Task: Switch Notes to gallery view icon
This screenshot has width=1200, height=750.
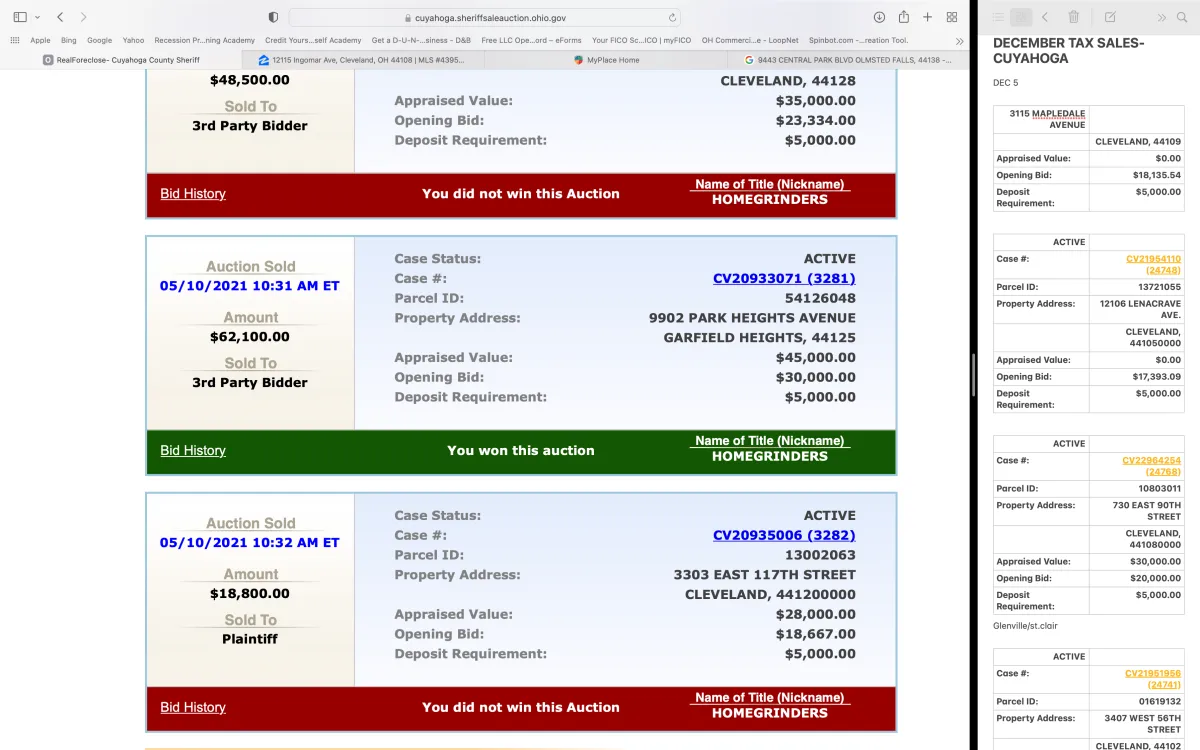Action: [x=1021, y=17]
